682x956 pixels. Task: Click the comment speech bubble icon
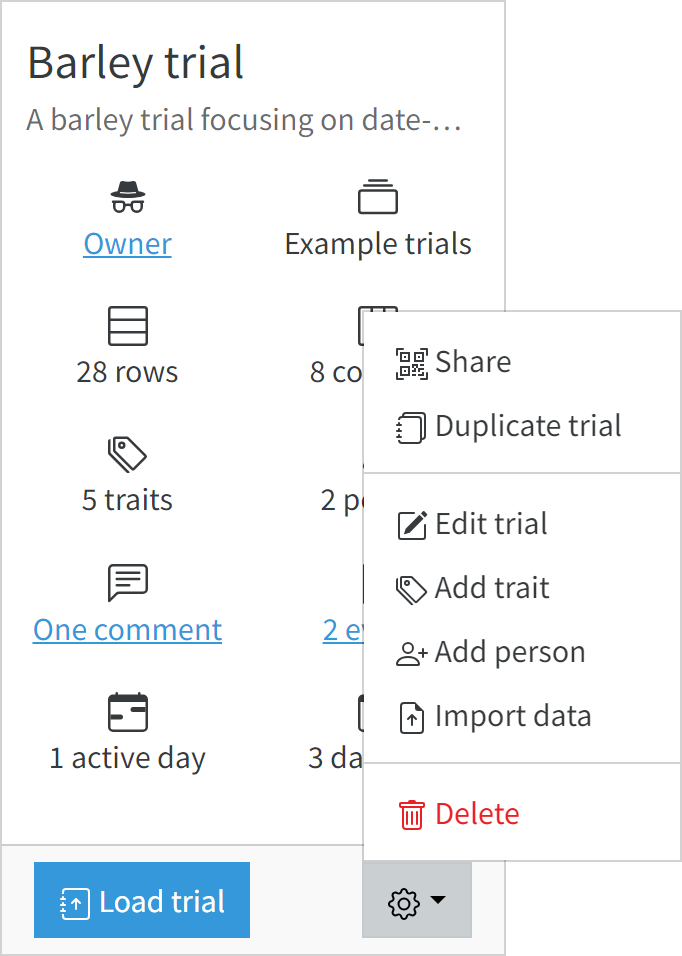pos(127,583)
